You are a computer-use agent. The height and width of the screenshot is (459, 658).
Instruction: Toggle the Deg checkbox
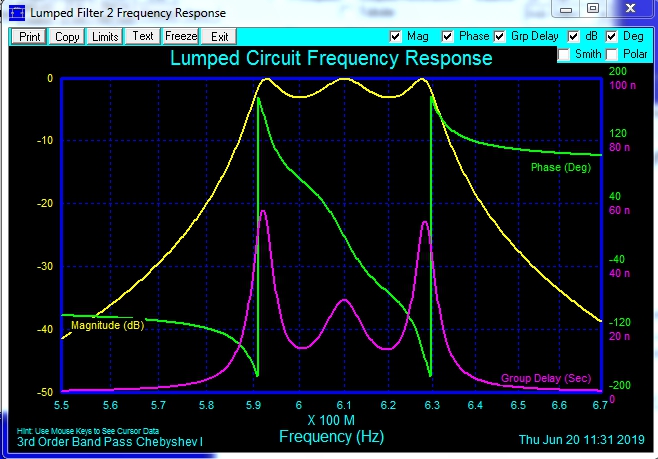pyautogui.click(x=612, y=37)
